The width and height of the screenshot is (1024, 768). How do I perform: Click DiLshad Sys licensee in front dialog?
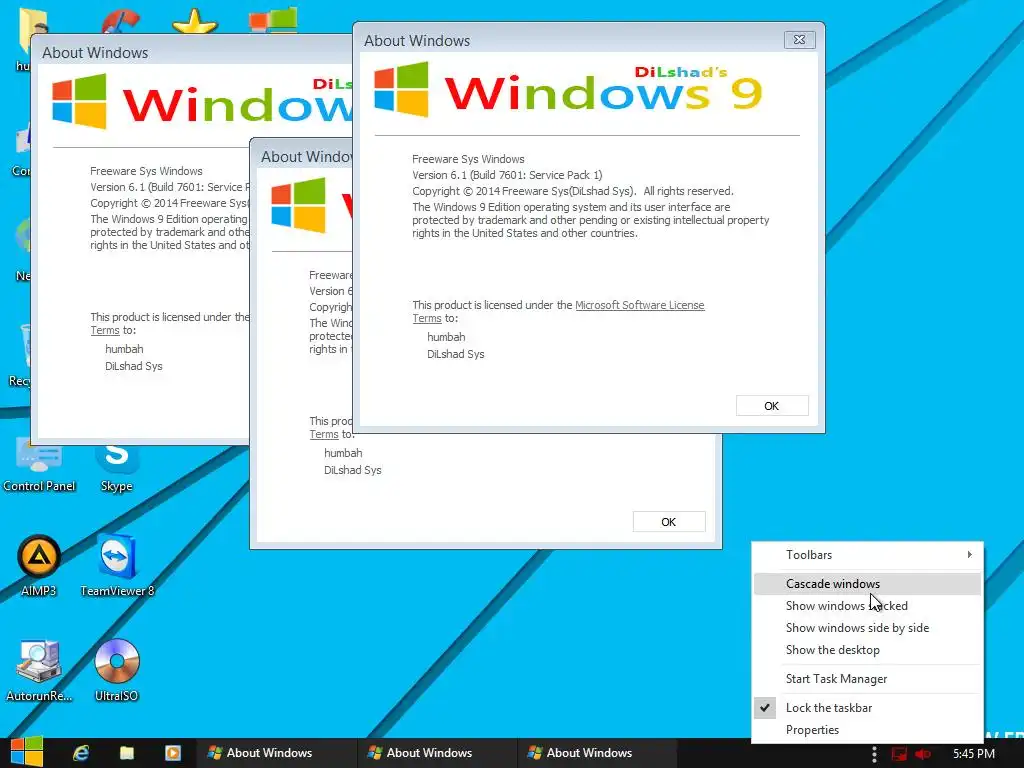click(x=456, y=354)
